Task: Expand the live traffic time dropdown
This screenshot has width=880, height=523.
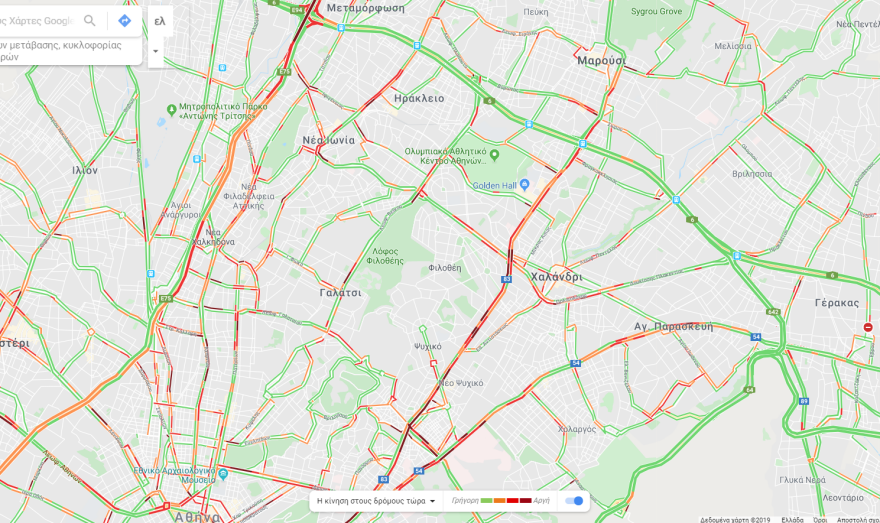Action: pyautogui.click(x=376, y=501)
